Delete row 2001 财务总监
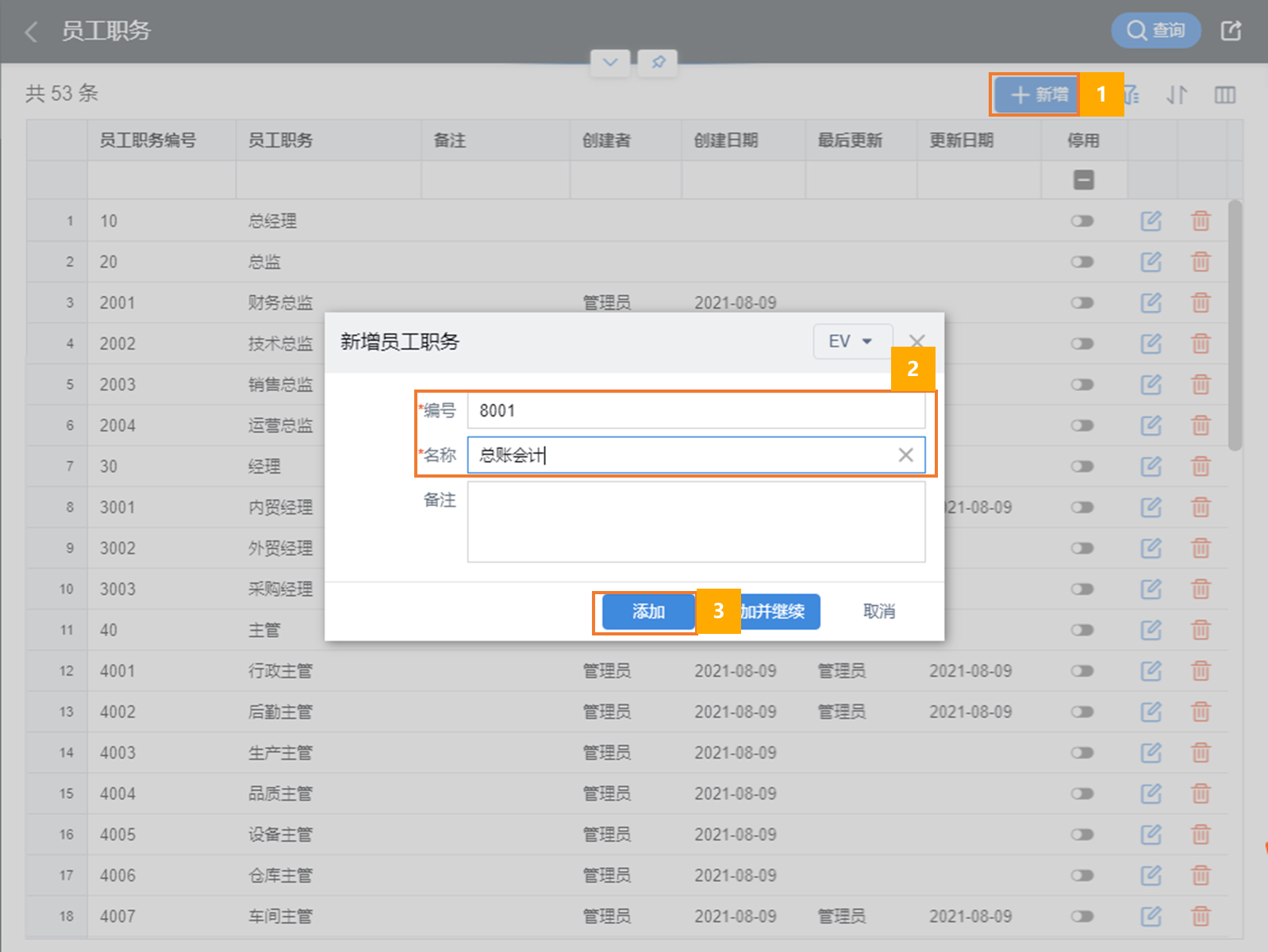The image size is (1268, 952). tap(1201, 303)
